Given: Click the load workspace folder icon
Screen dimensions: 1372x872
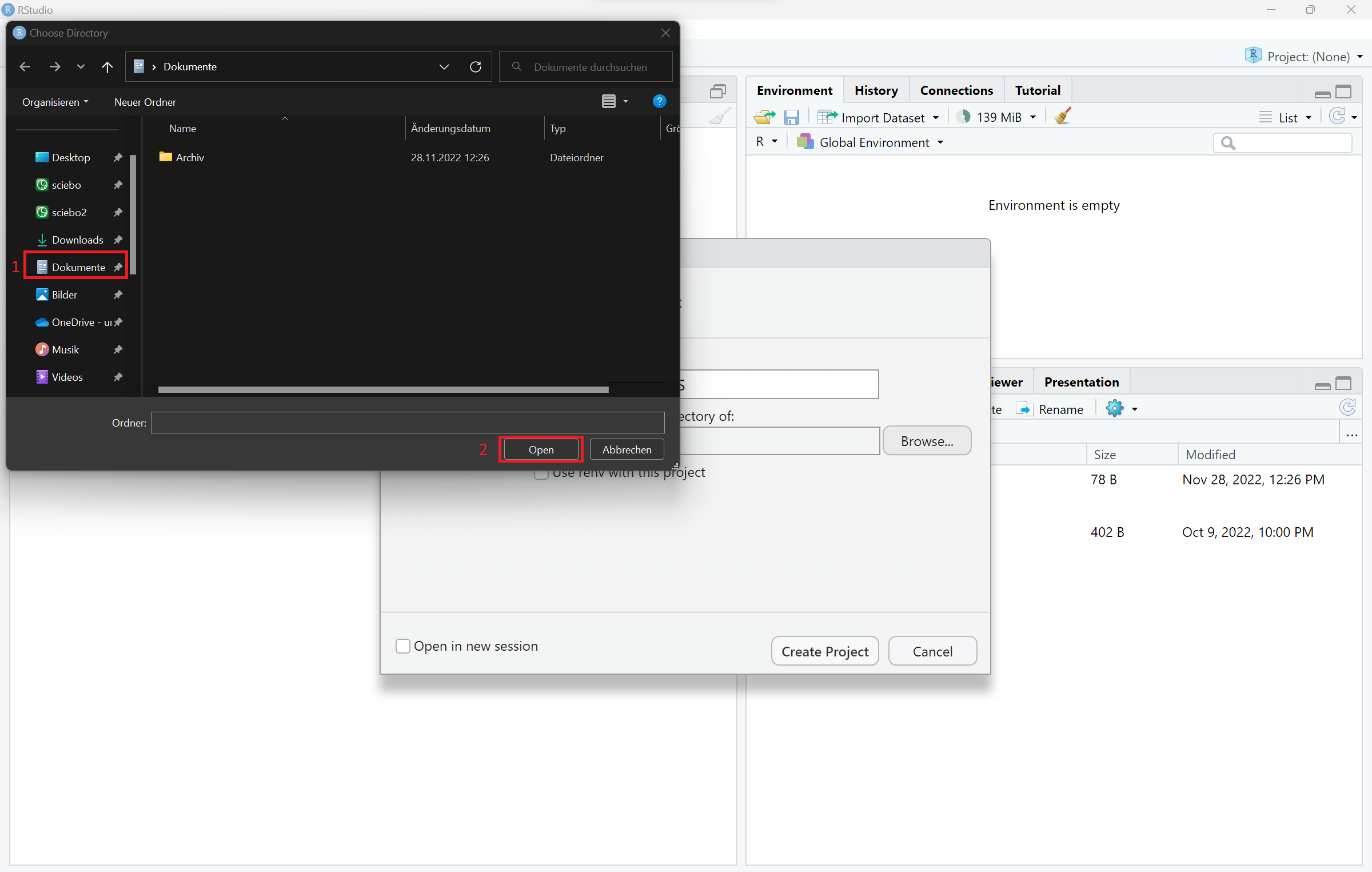Looking at the screenshot, I should (x=764, y=117).
